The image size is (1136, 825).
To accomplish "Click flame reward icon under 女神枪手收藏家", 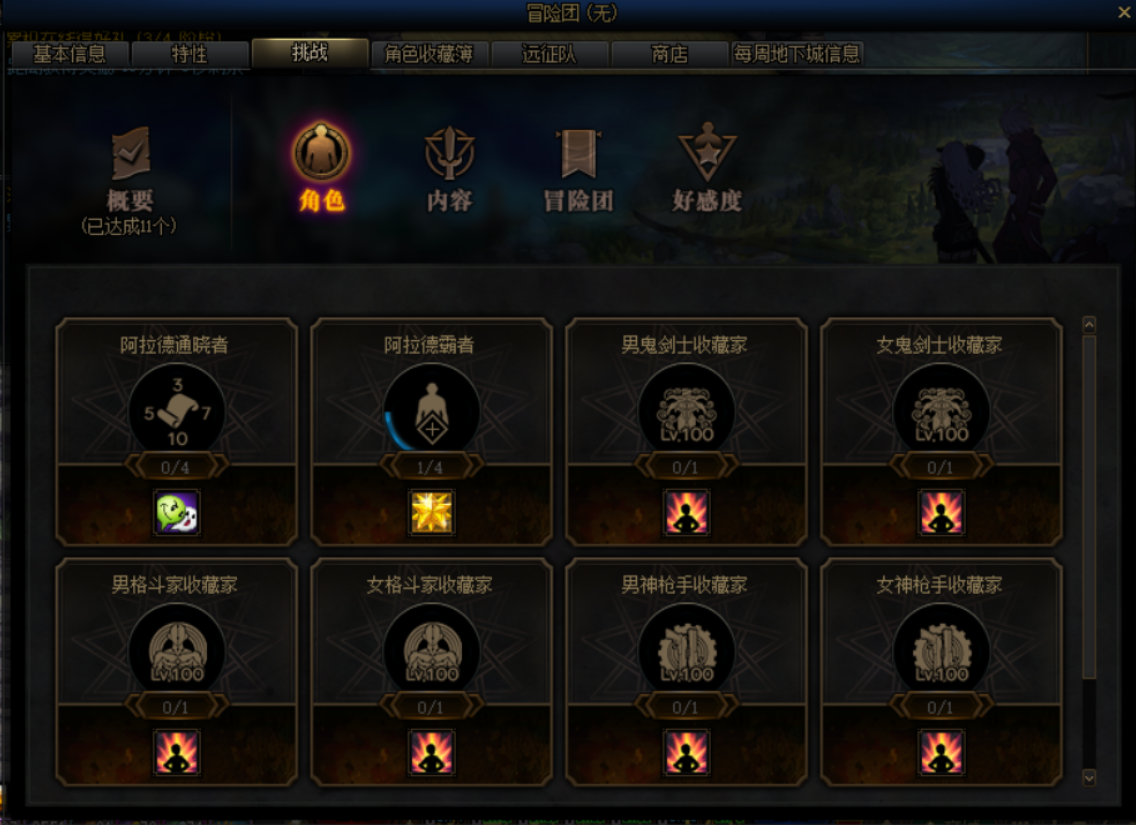I will click(942, 753).
